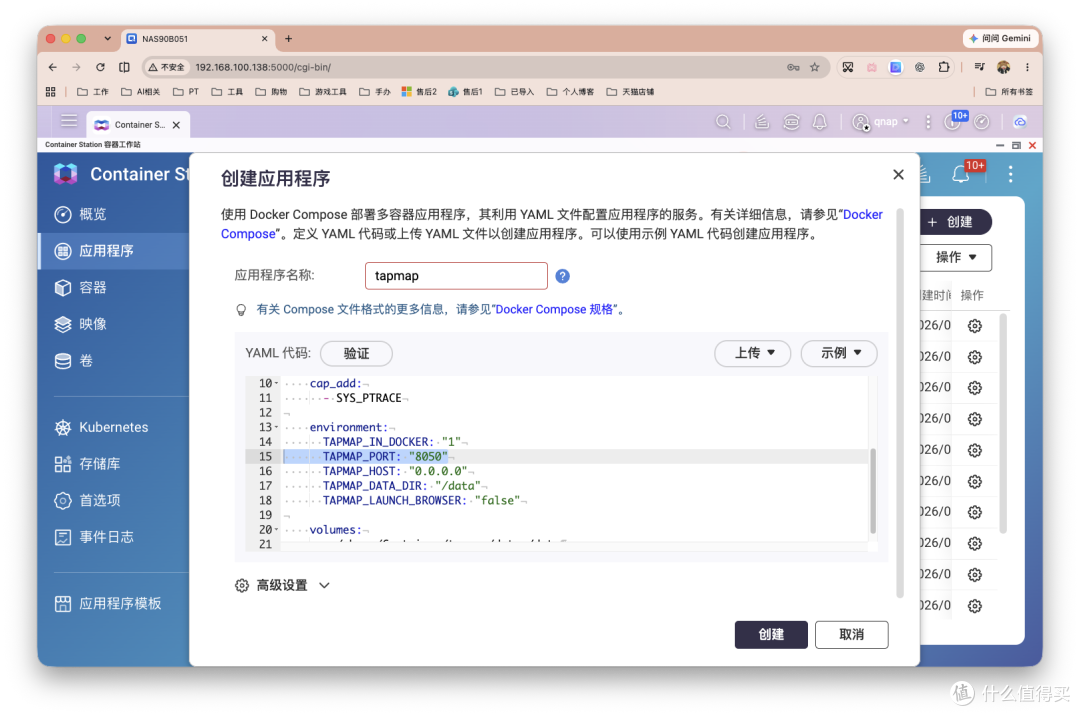
Task: Click the TAPMAP_HOST line in YAML editor
Action: click(x=395, y=471)
